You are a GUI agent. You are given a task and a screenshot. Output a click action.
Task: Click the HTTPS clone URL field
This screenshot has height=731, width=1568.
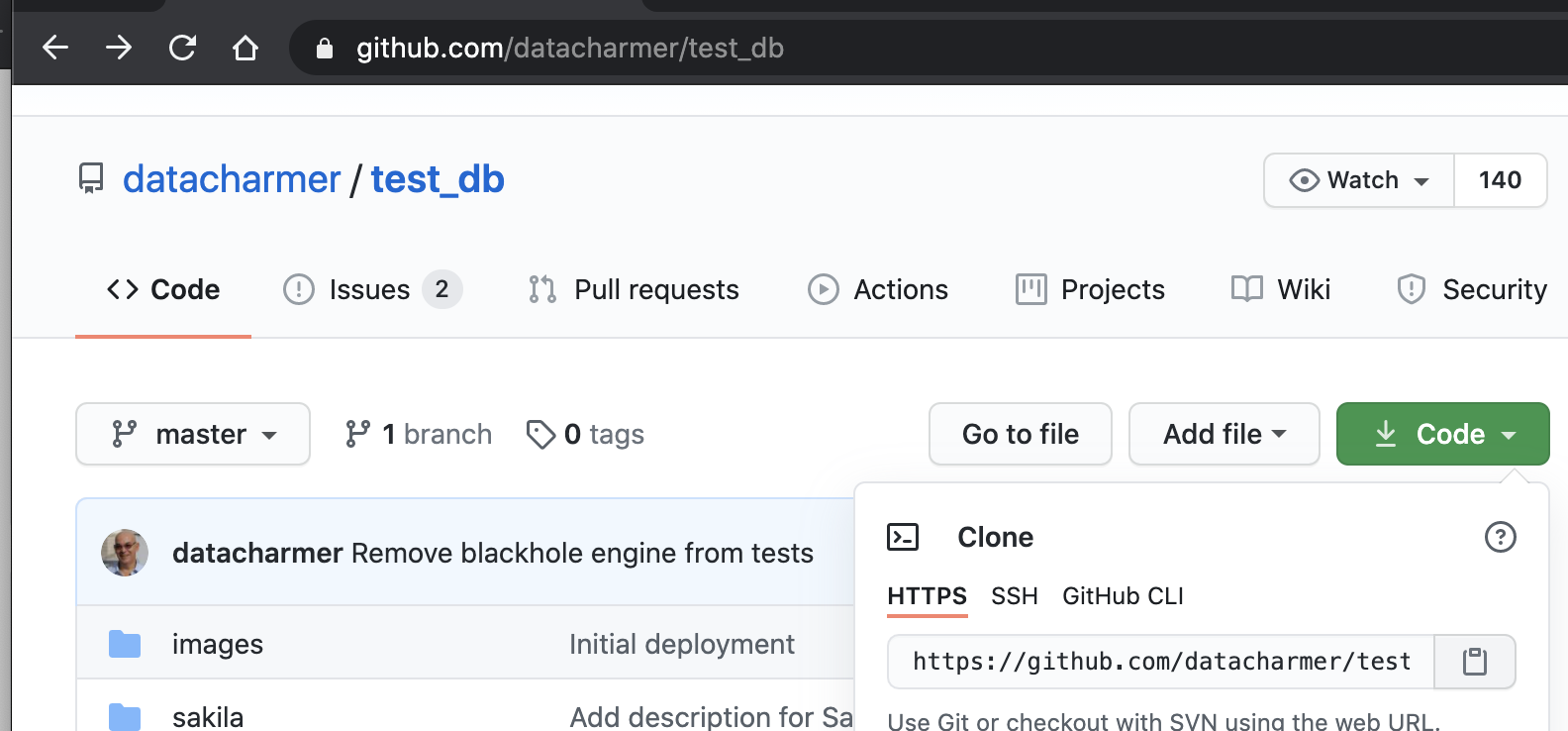[1161, 662]
